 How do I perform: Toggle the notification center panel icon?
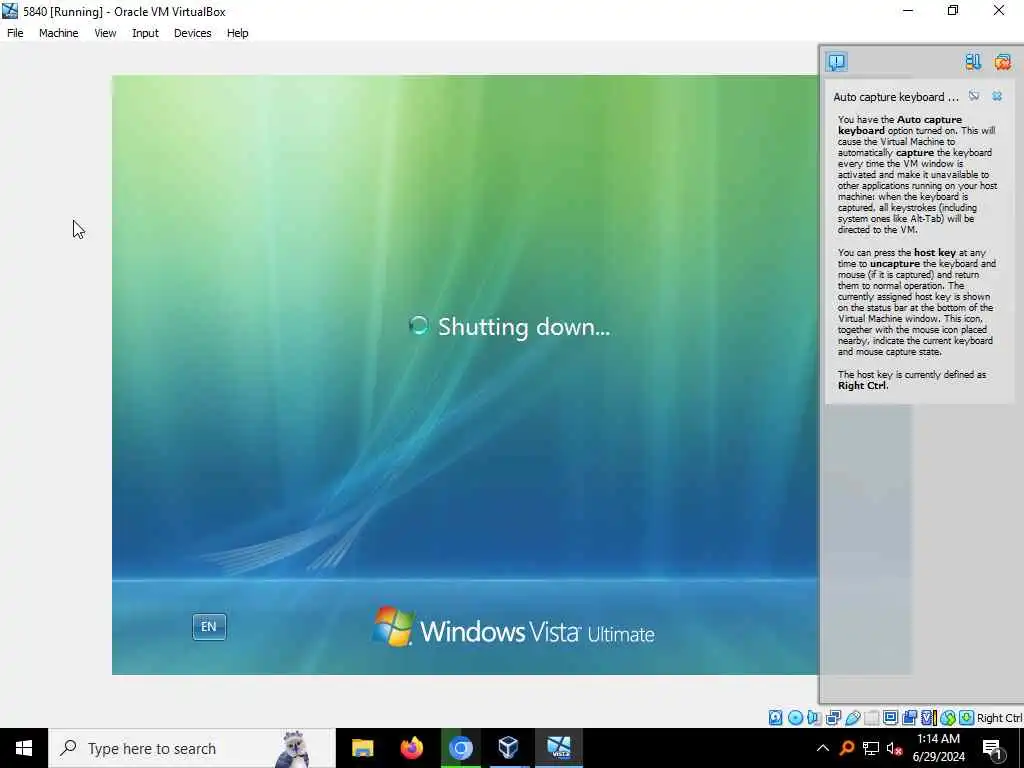pyautogui.click(x=837, y=61)
